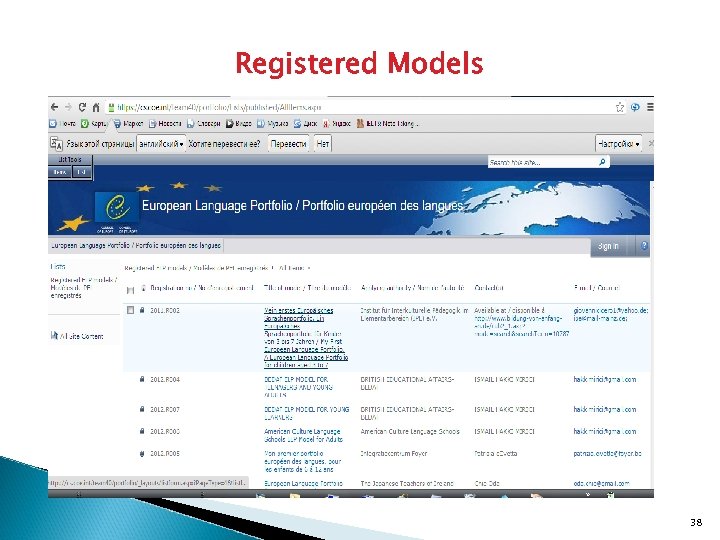Open the Яндекс bookmark
The width and height of the screenshot is (720, 540).
(337, 124)
